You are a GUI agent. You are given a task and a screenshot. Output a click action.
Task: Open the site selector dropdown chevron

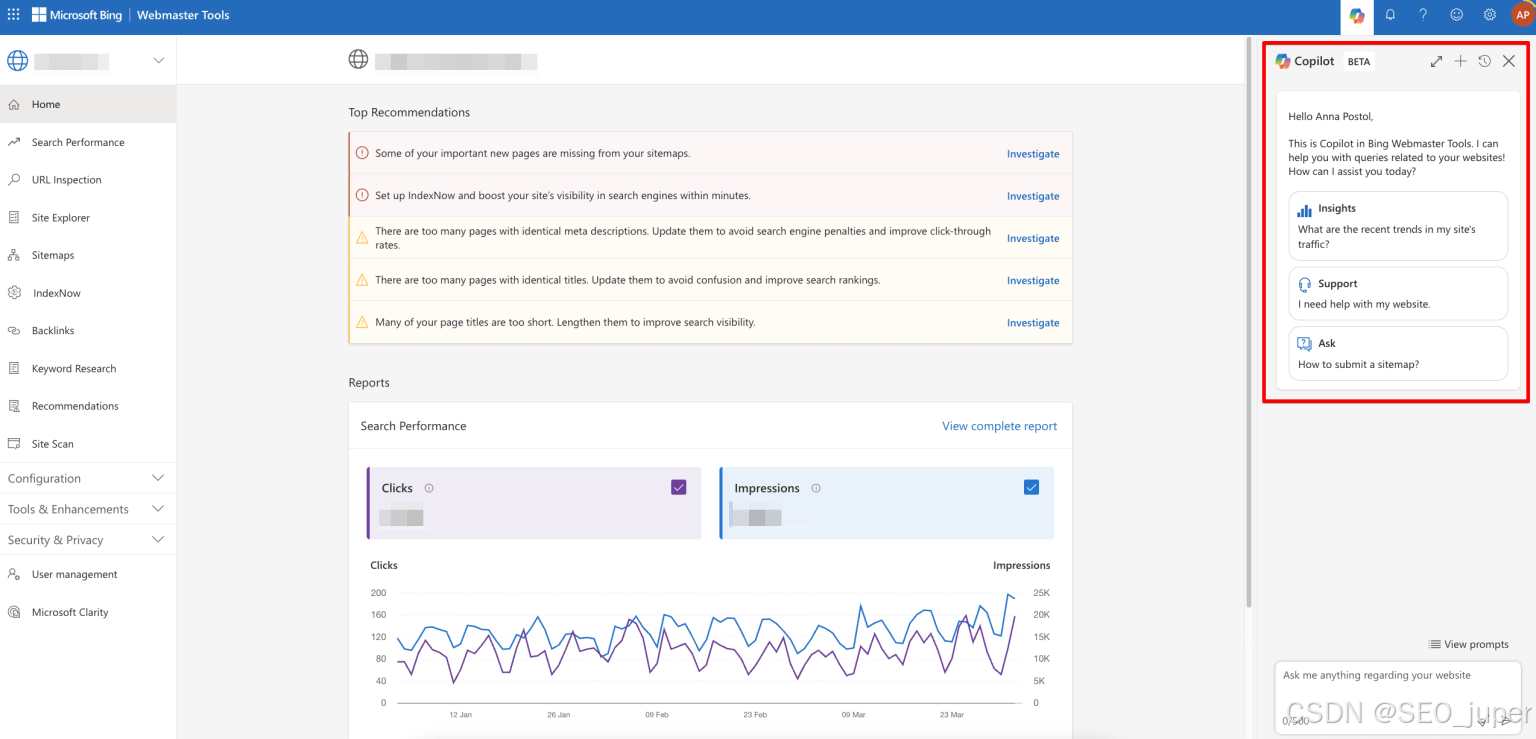pos(158,61)
